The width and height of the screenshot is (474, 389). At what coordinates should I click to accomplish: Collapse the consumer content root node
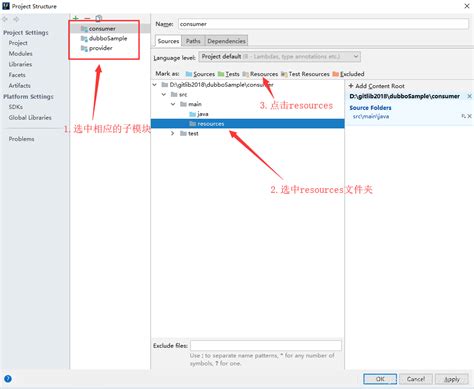click(x=155, y=85)
